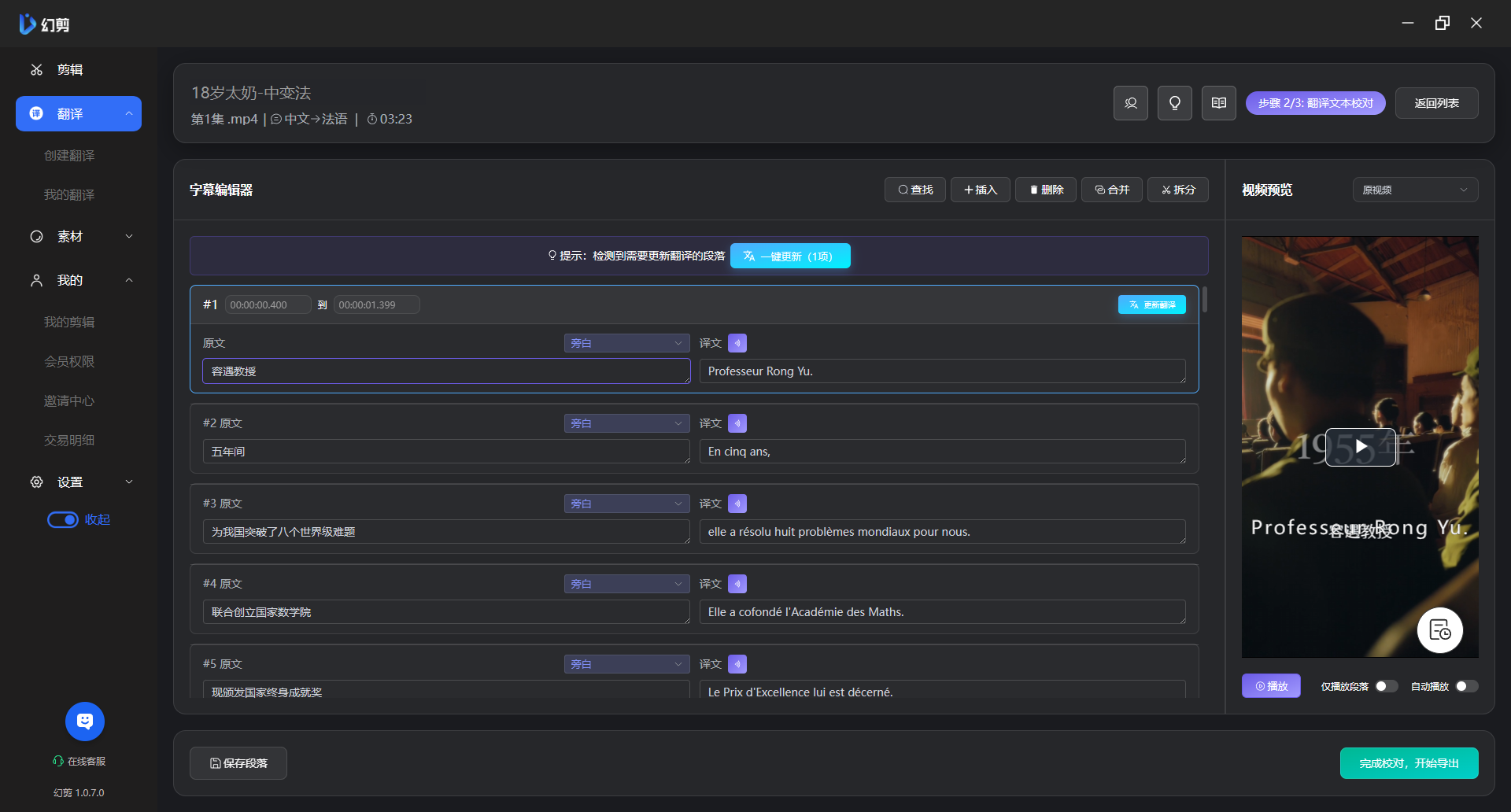Click 完成校对，开始导出 to export
1511x812 pixels.
pos(1408,763)
